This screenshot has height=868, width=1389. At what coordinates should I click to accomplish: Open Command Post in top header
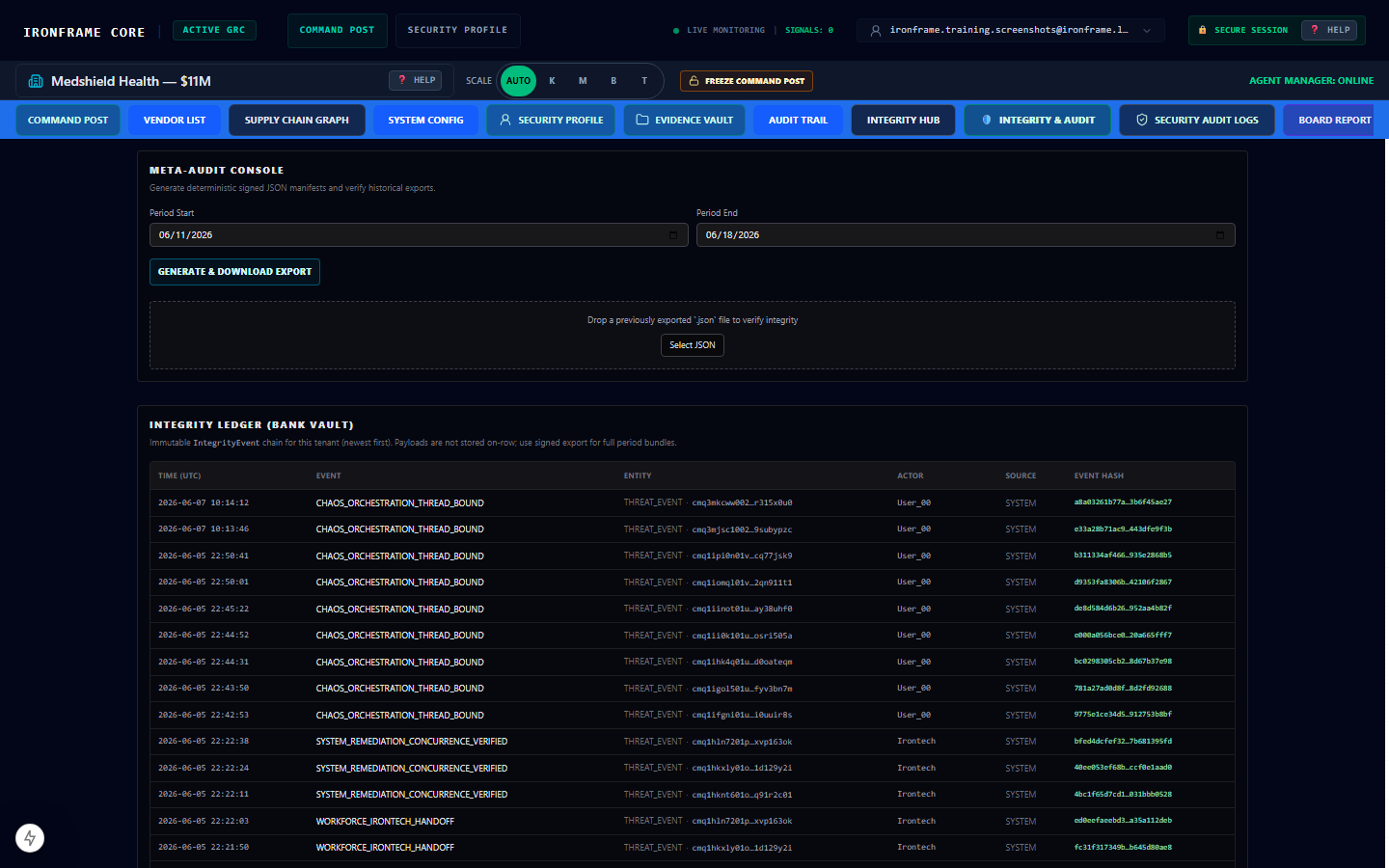point(337,31)
